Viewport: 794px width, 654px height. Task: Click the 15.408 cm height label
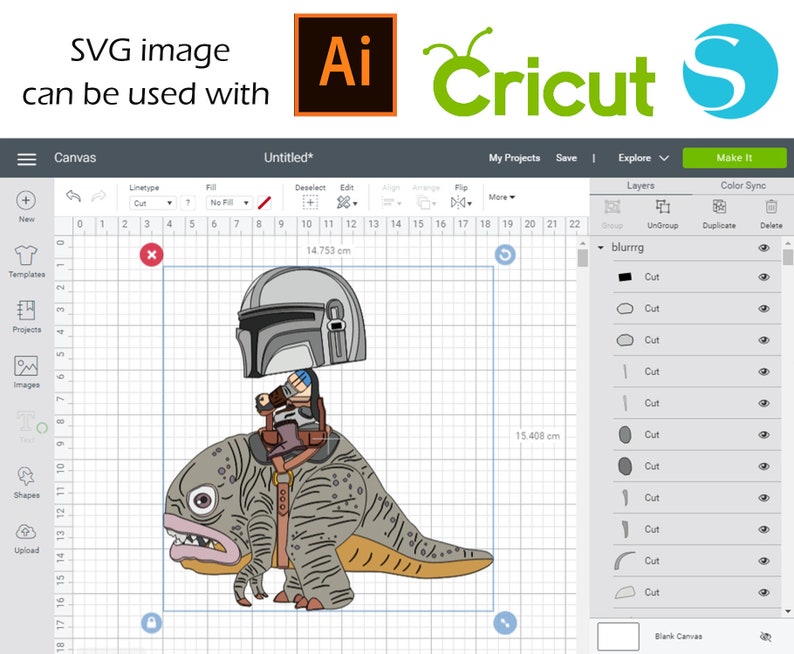(537, 436)
